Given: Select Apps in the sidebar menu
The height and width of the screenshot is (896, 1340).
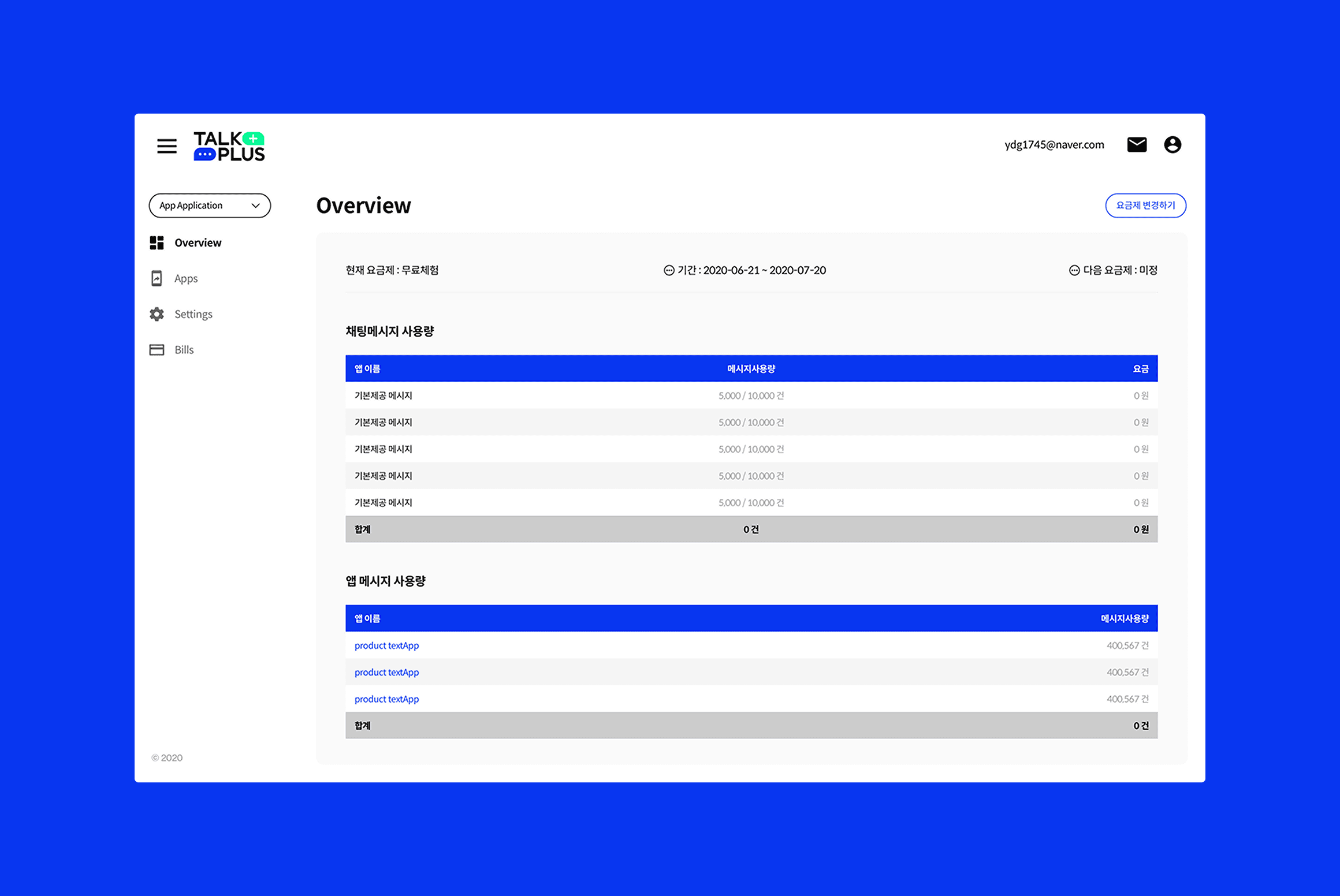Looking at the screenshot, I should tap(186, 278).
